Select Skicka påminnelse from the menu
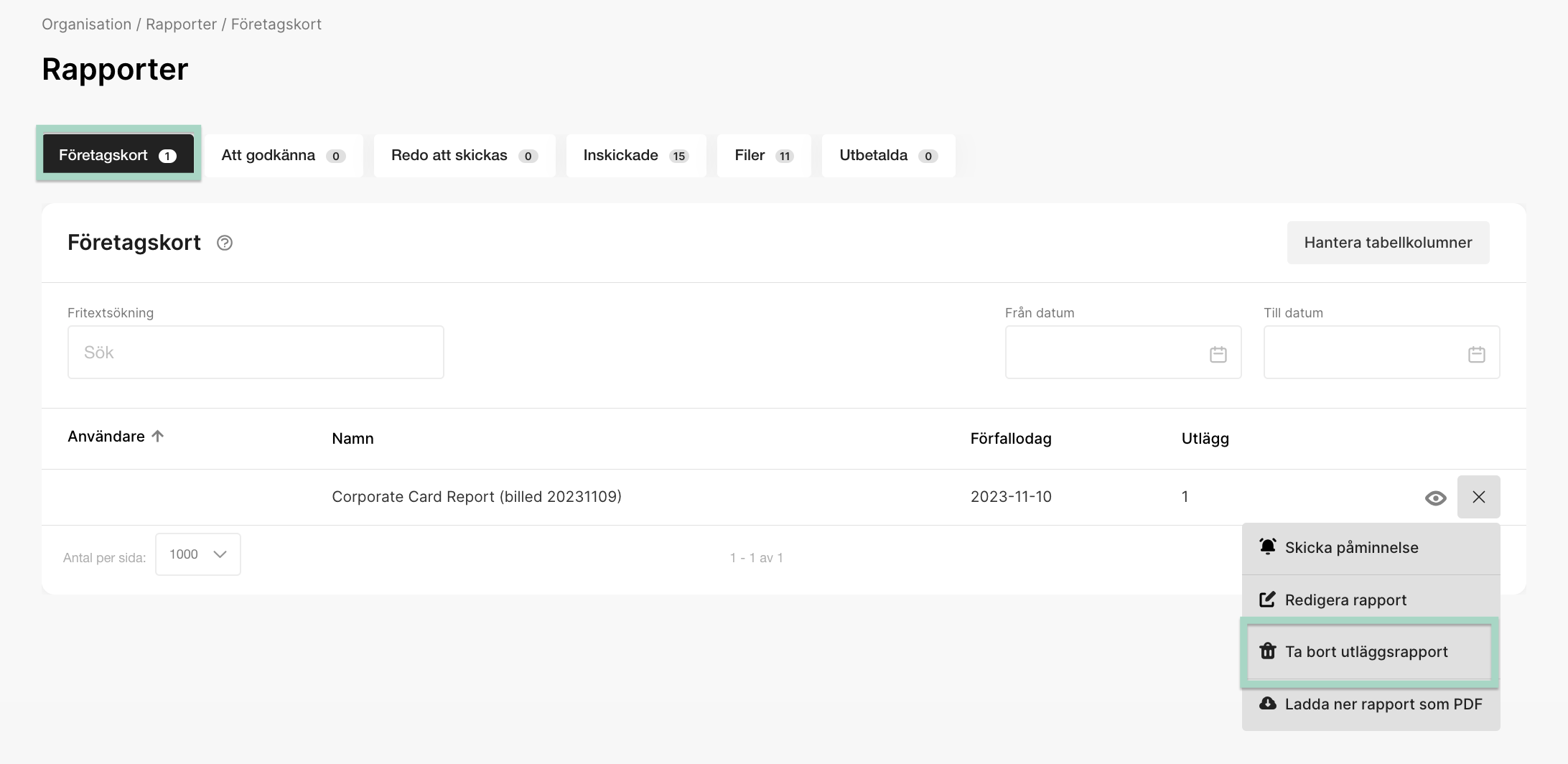This screenshot has height=764, width=1568. tap(1371, 548)
